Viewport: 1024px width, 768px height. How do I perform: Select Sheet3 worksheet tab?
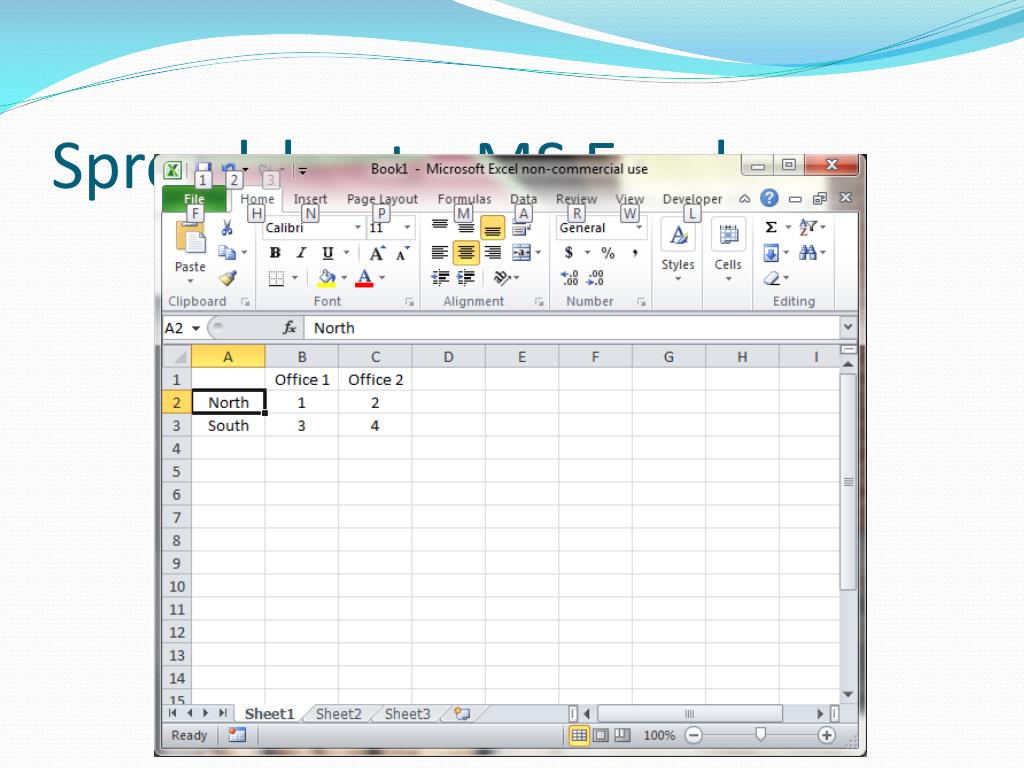click(x=407, y=714)
